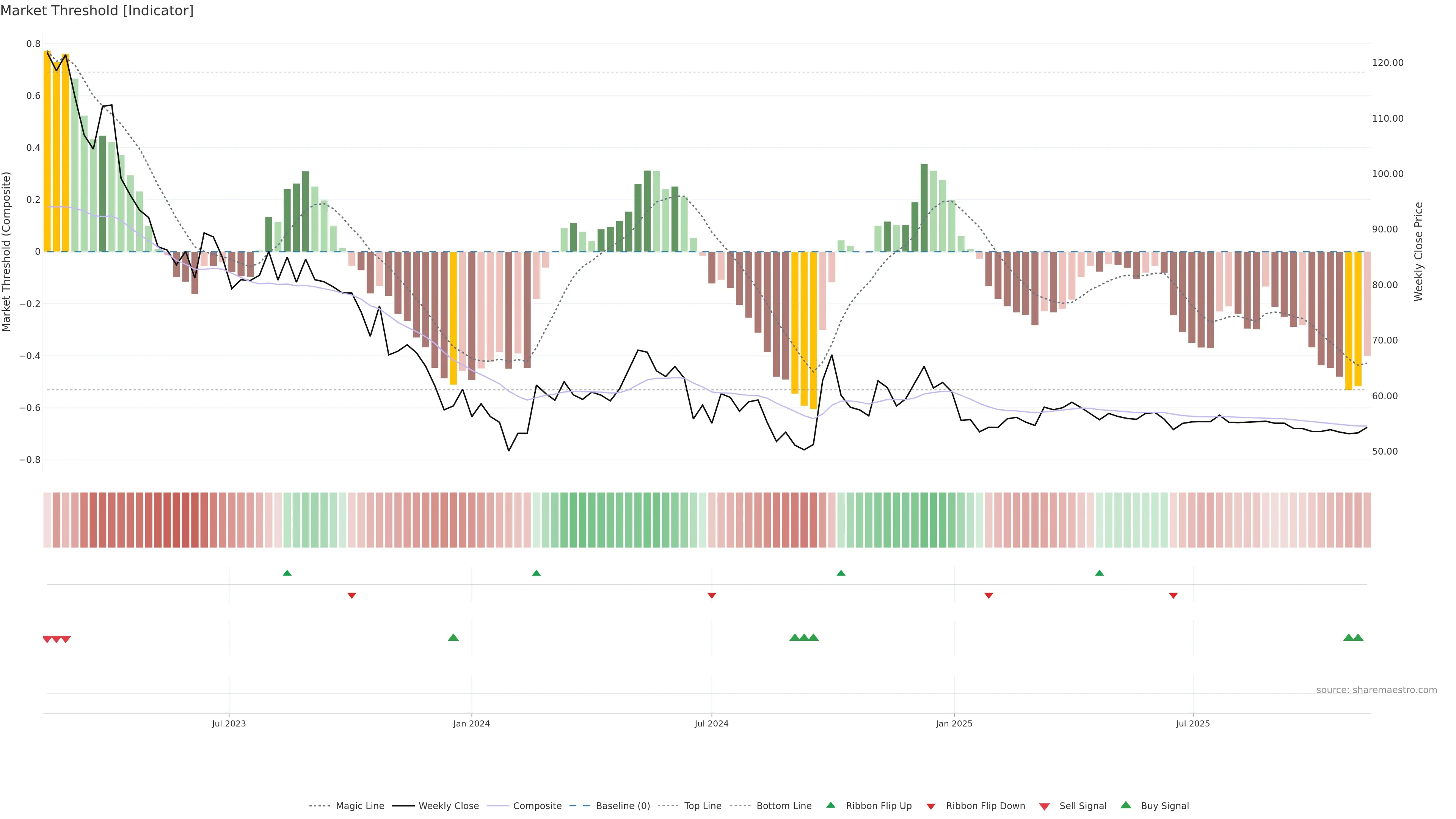This screenshot has width=1456, height=819.
Task: Toggle Weekly Close series in legend
Action: 448,806
